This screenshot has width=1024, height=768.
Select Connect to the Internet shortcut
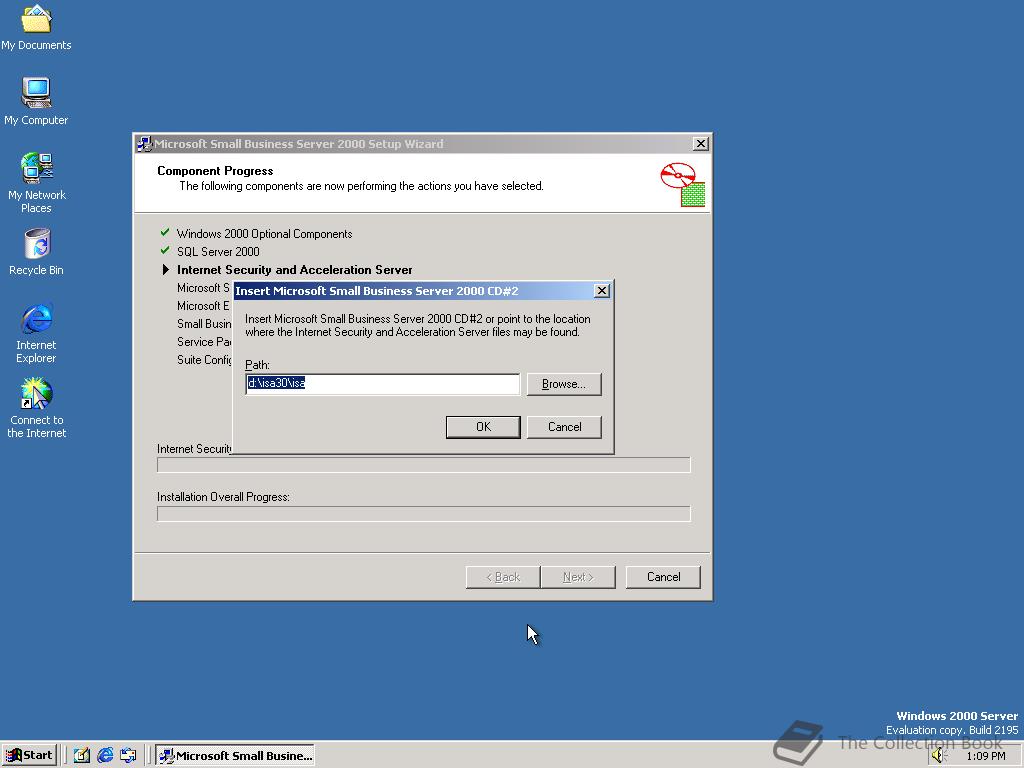(x=36, y=408)
